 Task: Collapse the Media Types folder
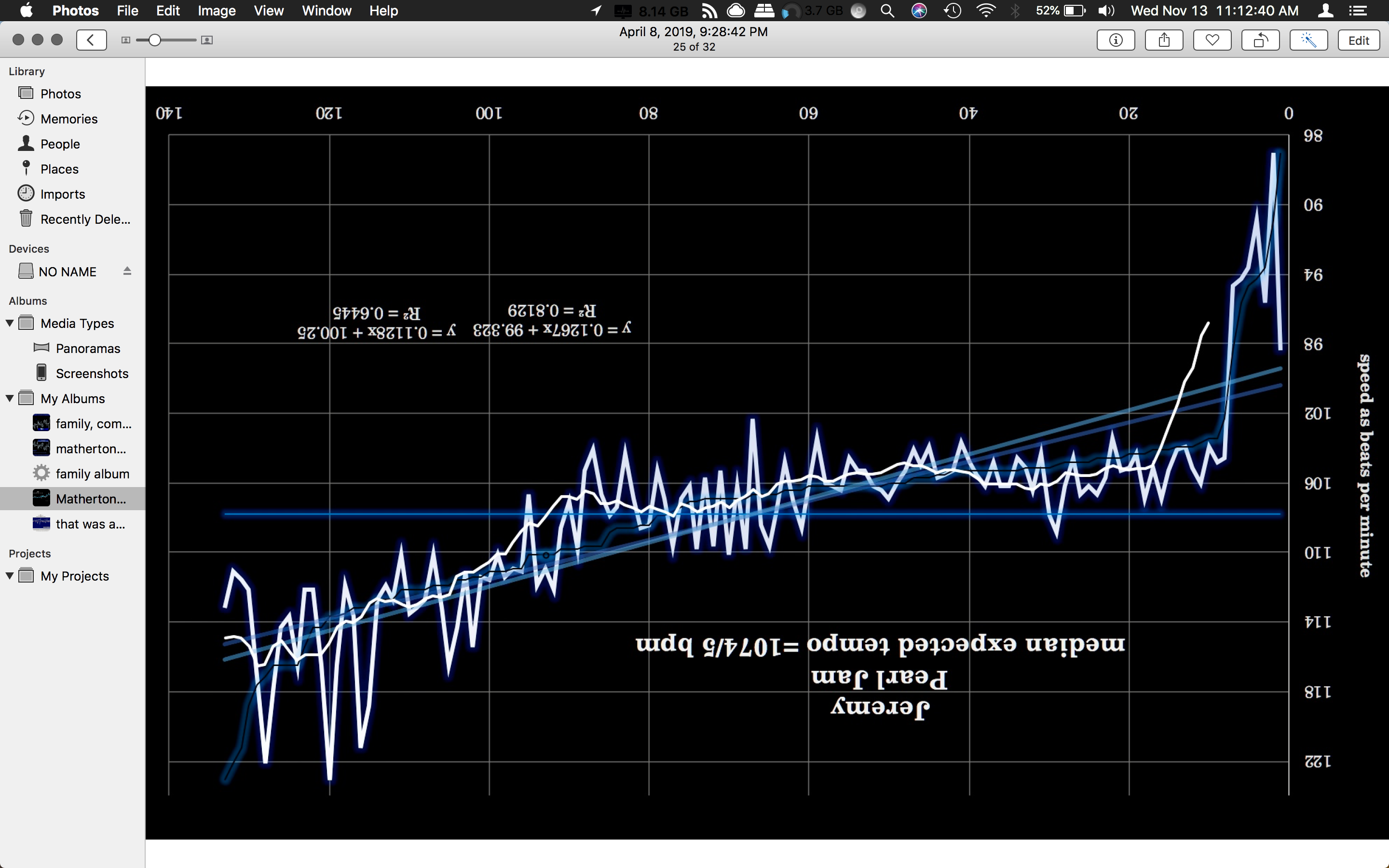pyautogui.click(x=10, y=323)
